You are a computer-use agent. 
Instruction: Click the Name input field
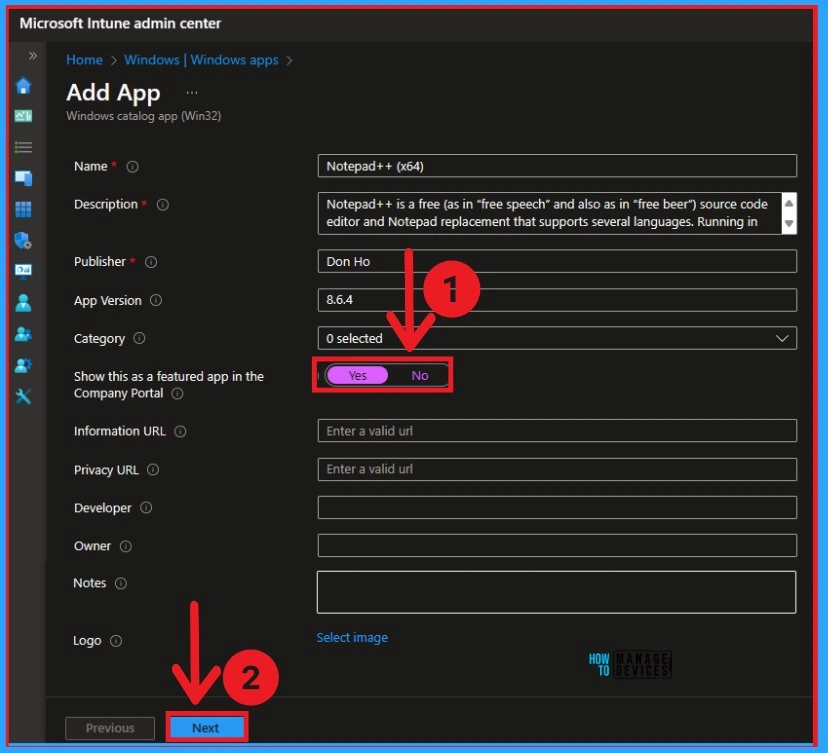557,166
